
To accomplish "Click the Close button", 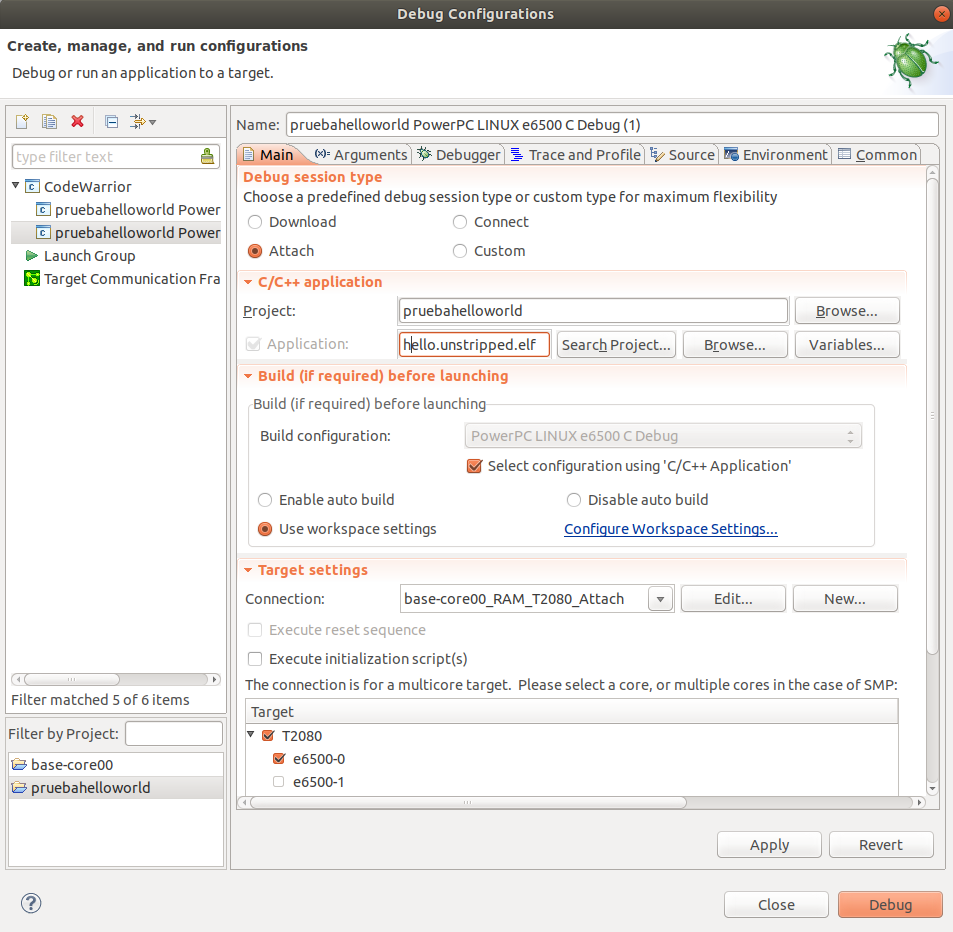I will (776, 905).
